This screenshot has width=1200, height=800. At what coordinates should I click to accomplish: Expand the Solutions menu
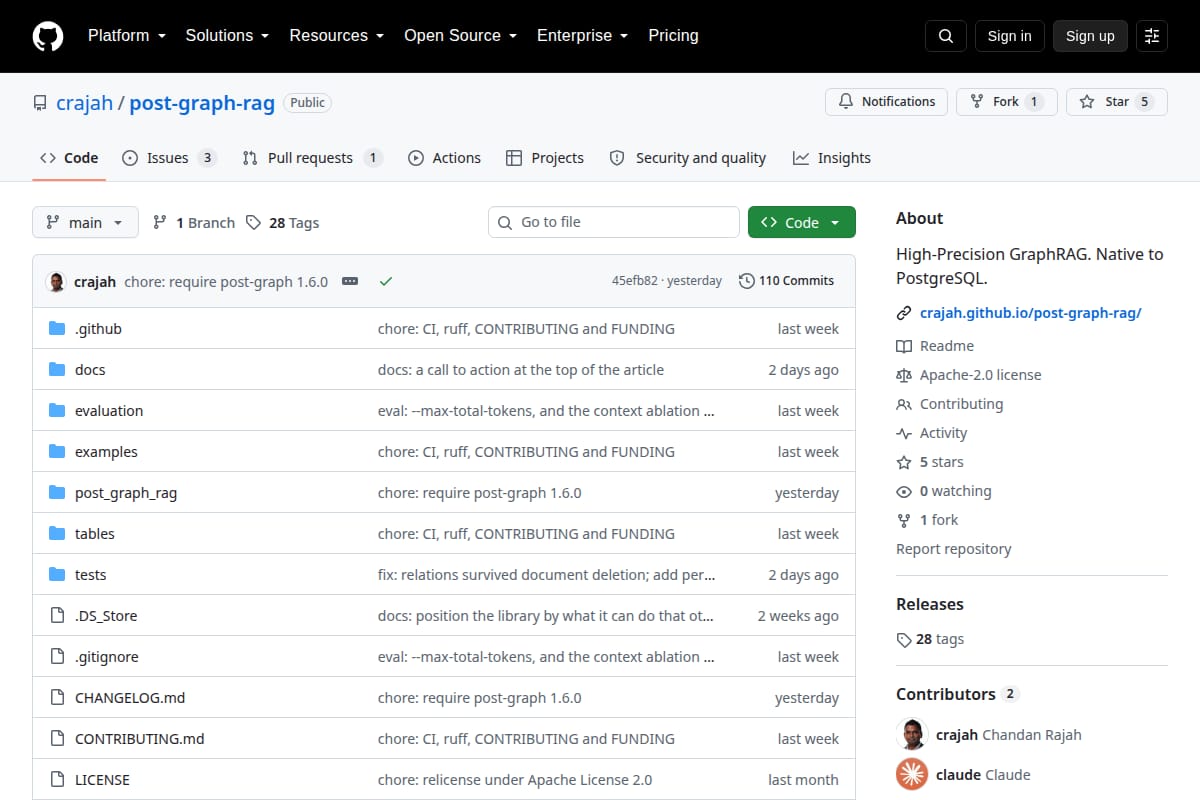click(x=227, y=35)
